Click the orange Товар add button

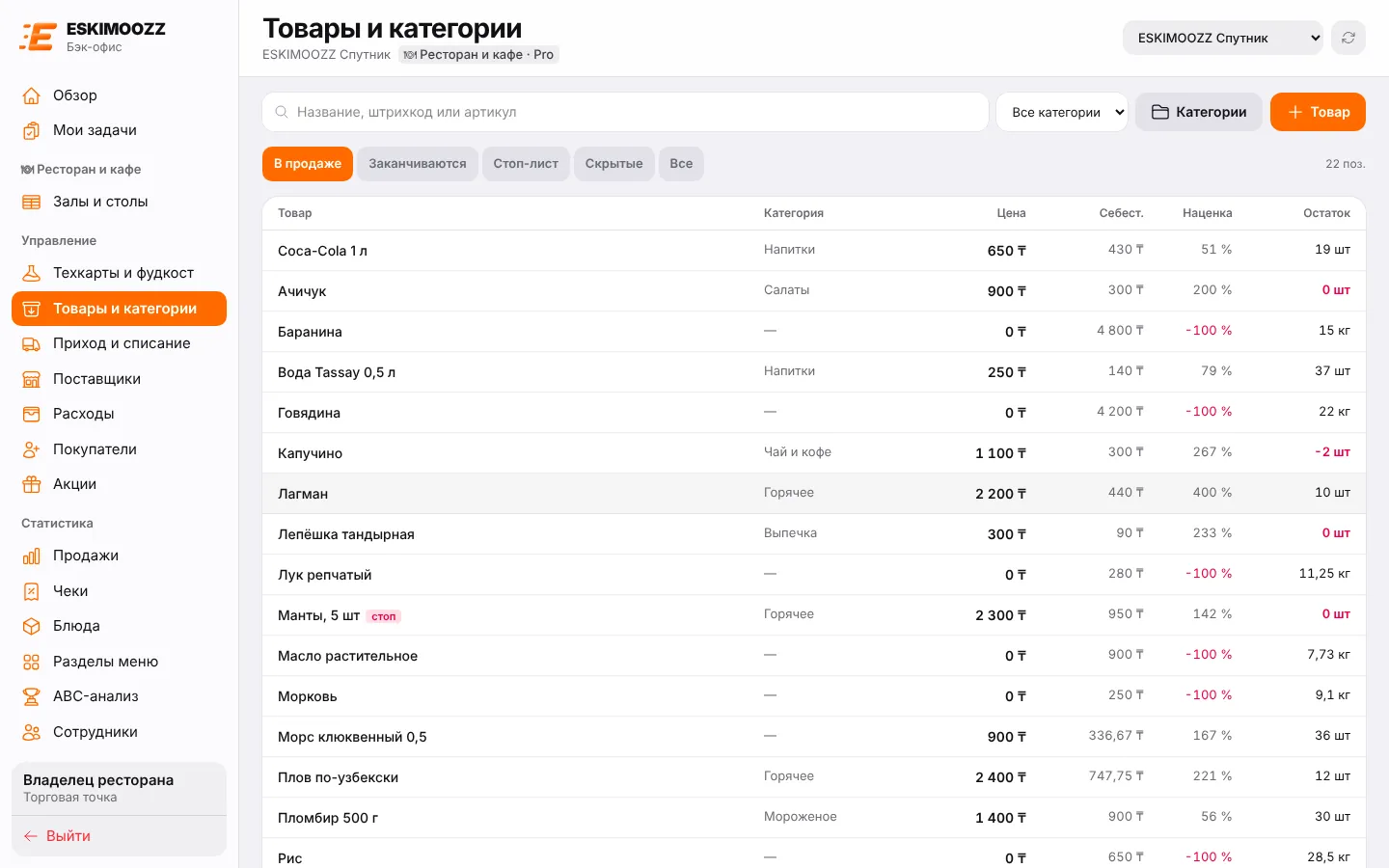pos(1318,112)
